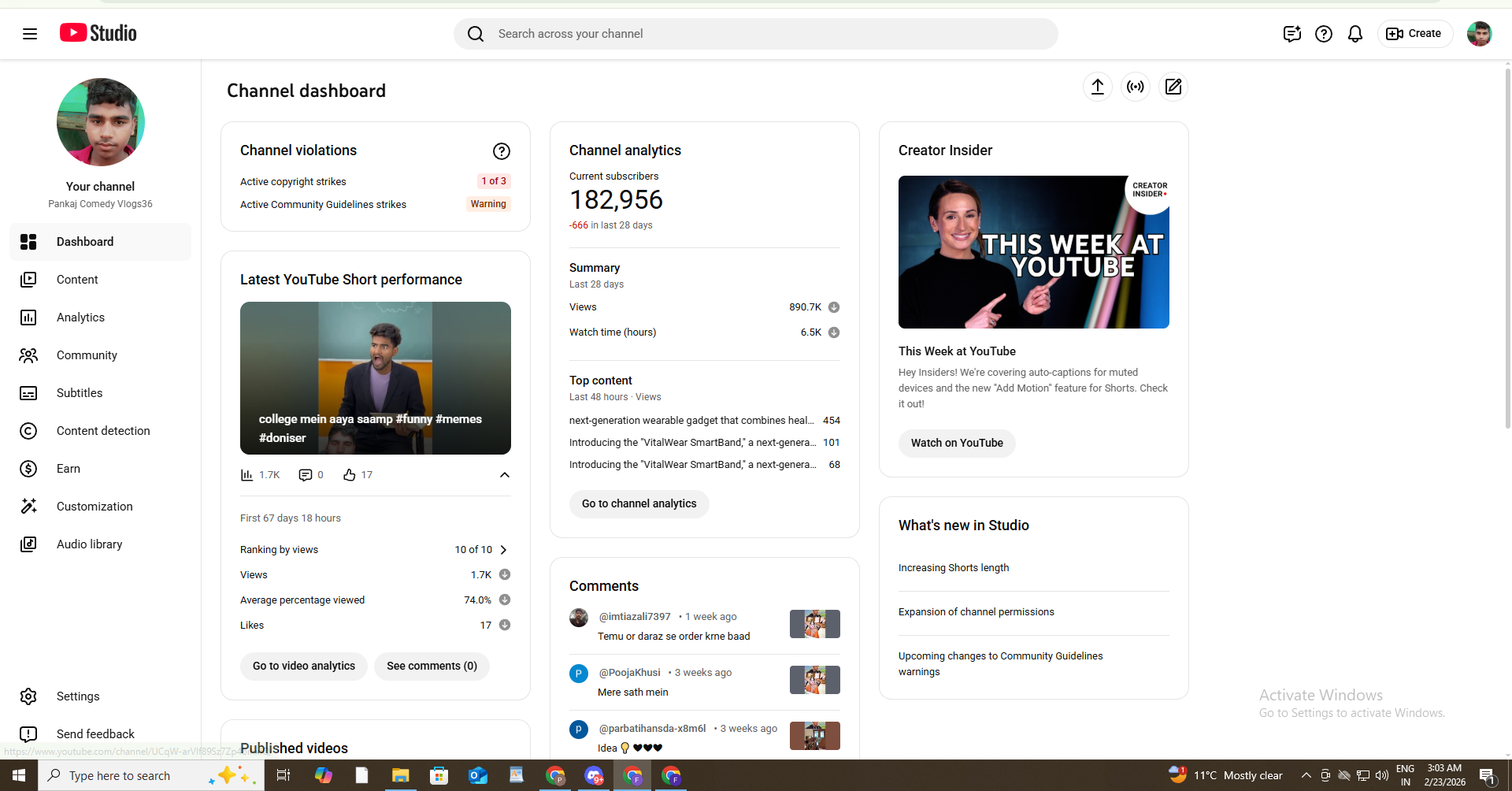The width and height of the screenshot is (1512, 791).
Task: Open the Content detection section
Action: pos(103,430)
